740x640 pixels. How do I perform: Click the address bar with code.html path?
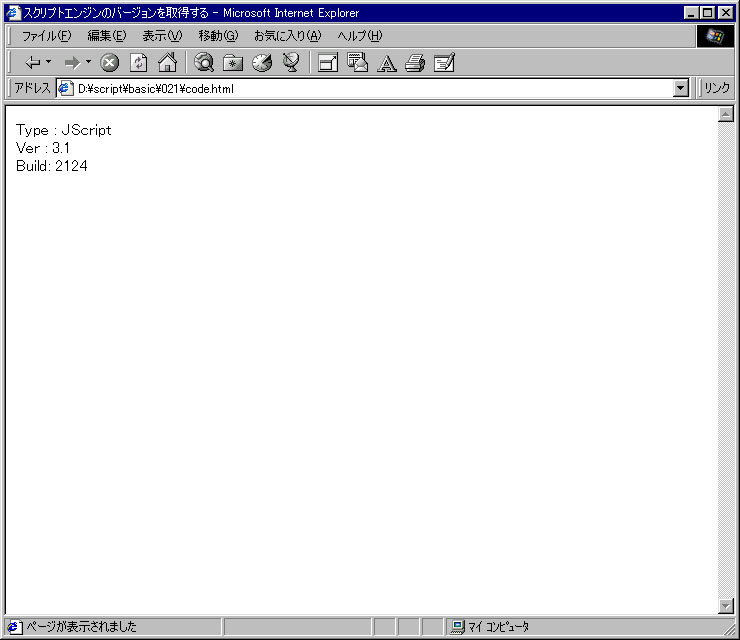[373, 88]
